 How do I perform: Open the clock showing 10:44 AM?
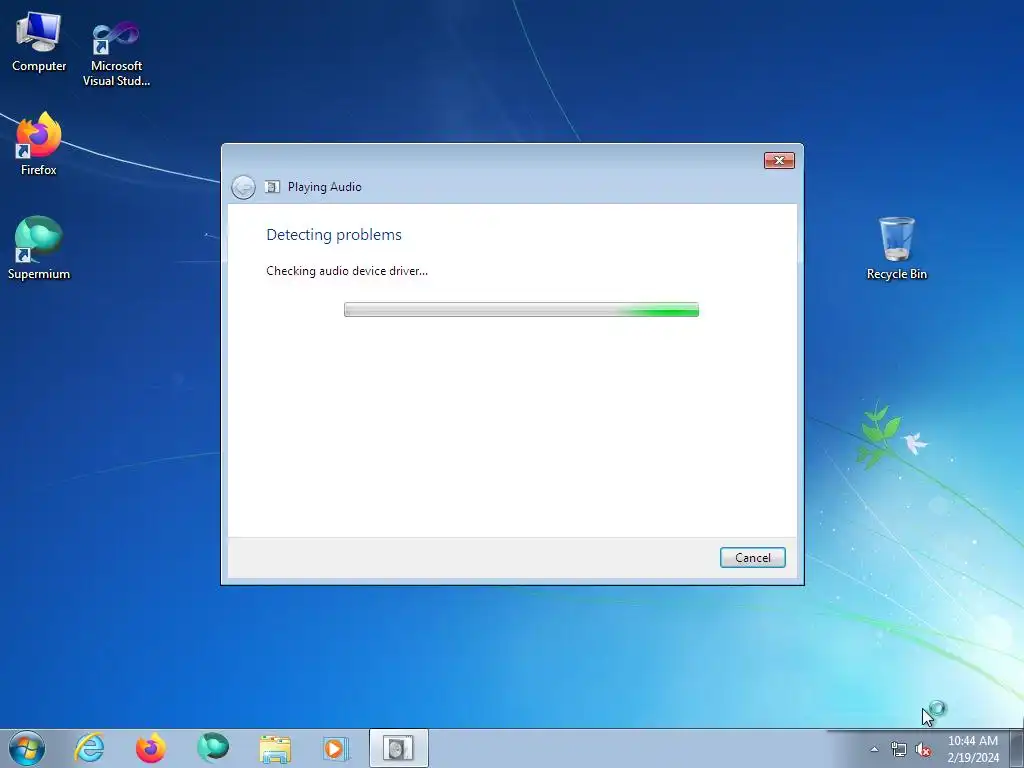972,749
